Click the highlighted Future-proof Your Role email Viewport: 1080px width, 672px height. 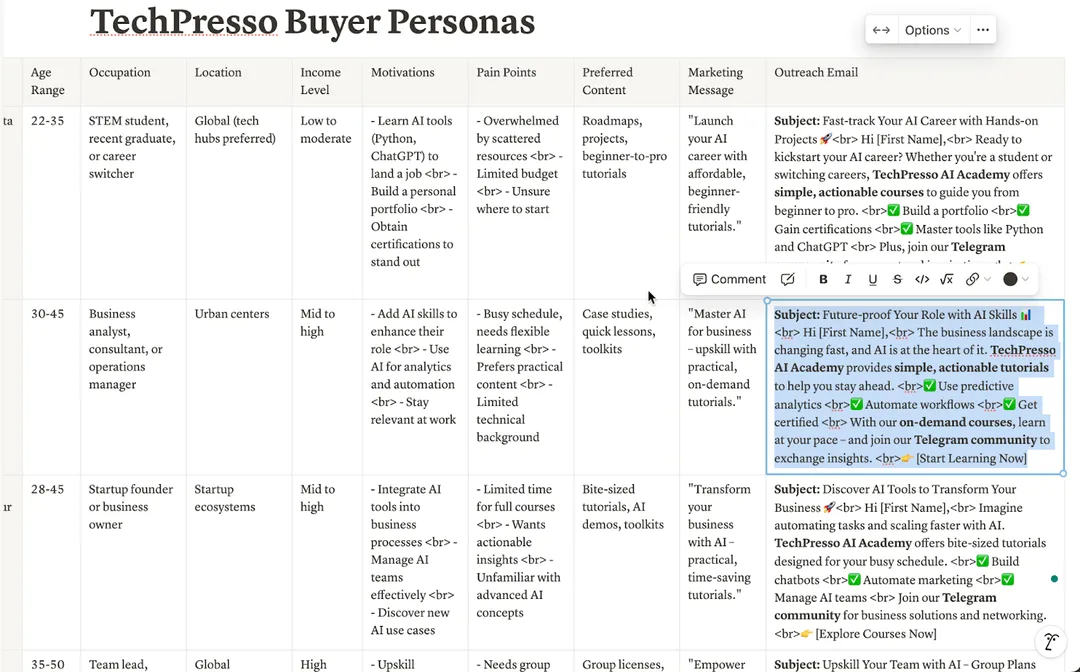(915, 387)
